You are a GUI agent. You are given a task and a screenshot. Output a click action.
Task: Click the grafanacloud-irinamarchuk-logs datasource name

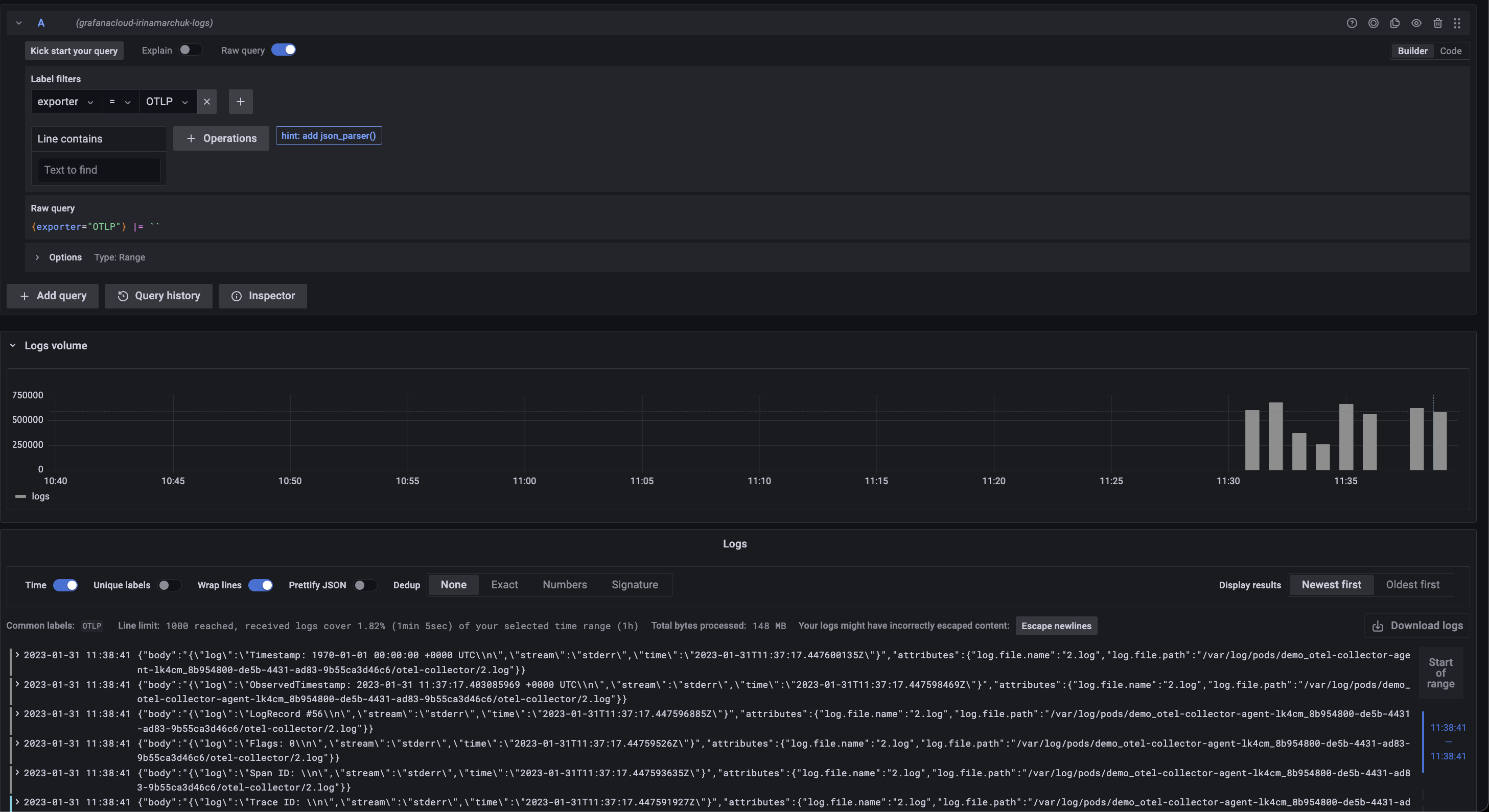click(144, 22)
